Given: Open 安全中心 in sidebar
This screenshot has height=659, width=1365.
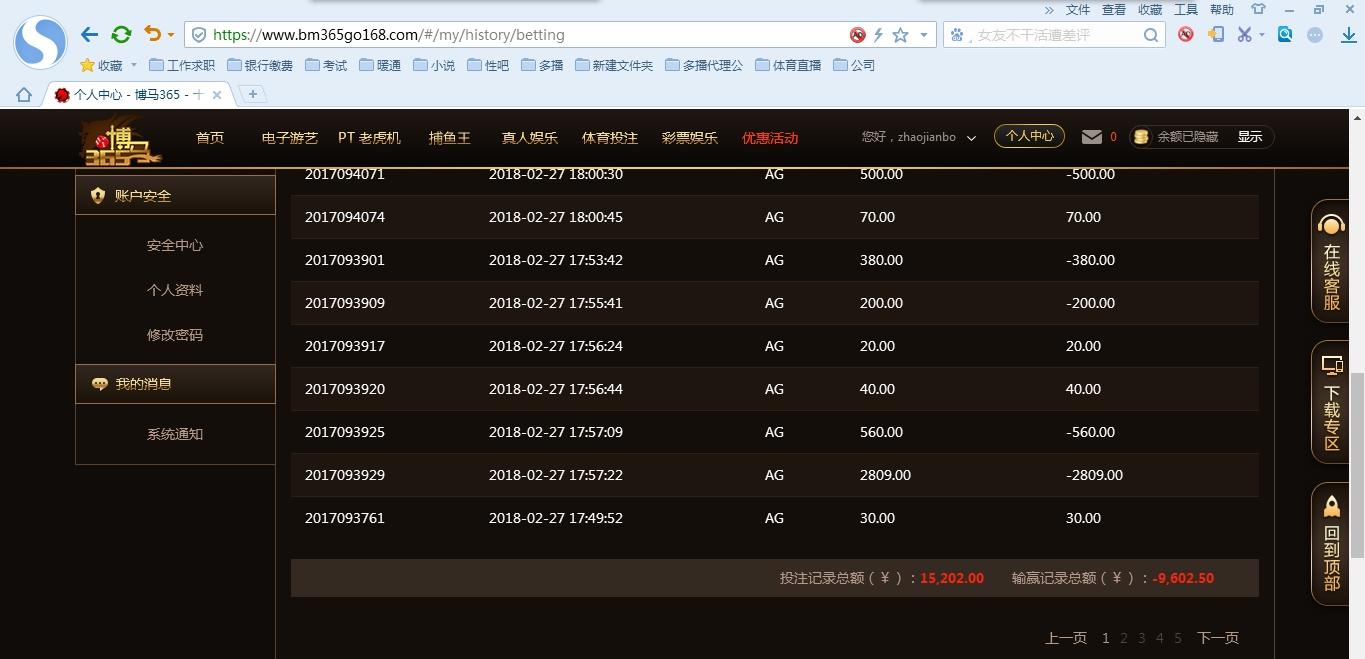Looking at the screenshot, I should point(175,245).
